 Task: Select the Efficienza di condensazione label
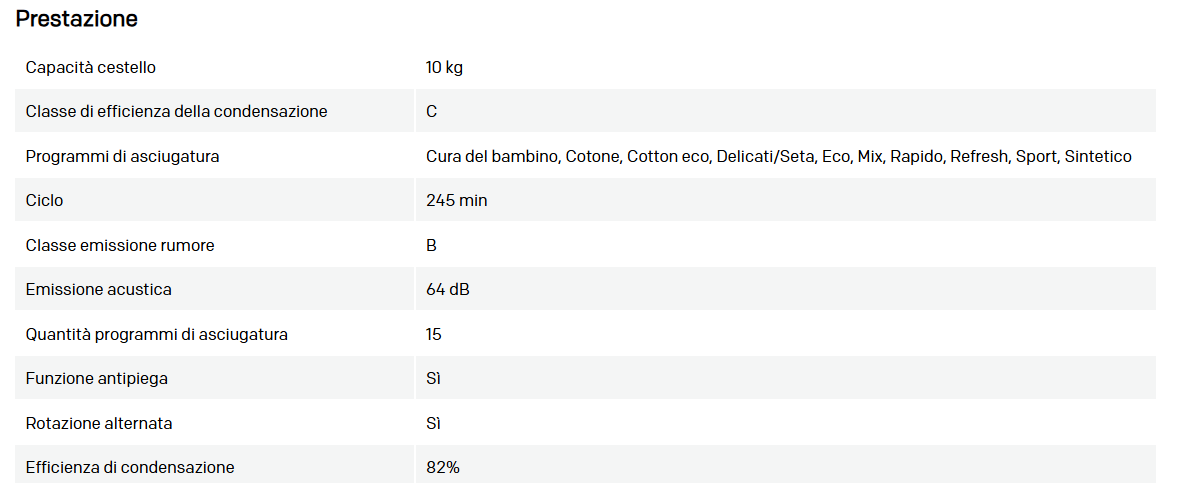coord(130,468)
